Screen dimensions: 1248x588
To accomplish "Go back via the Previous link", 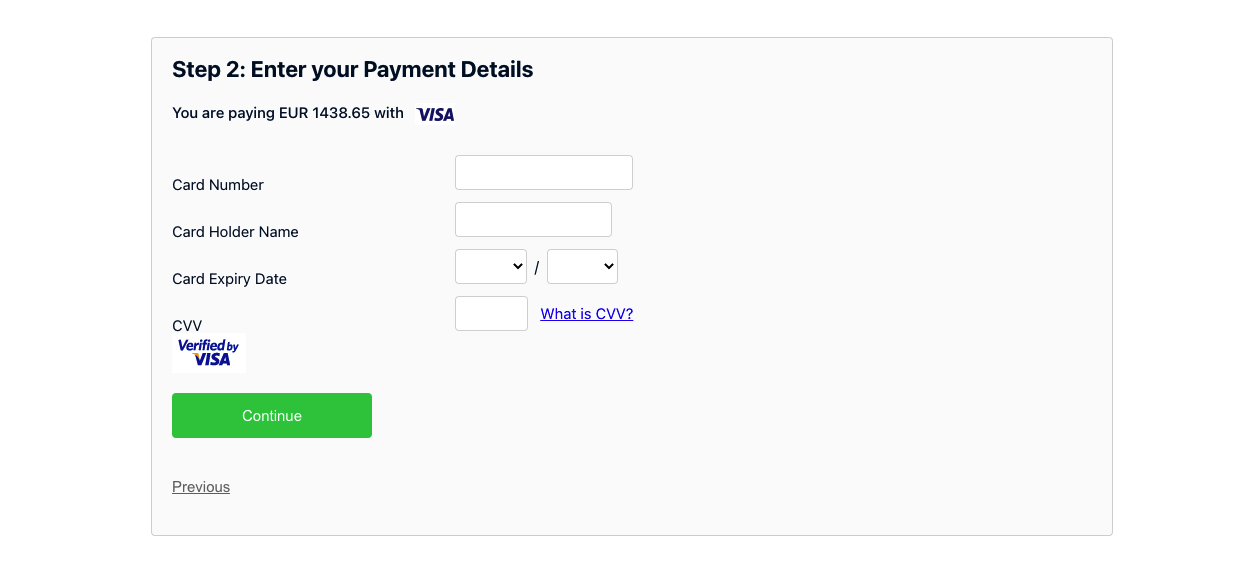I will (201, 487).
